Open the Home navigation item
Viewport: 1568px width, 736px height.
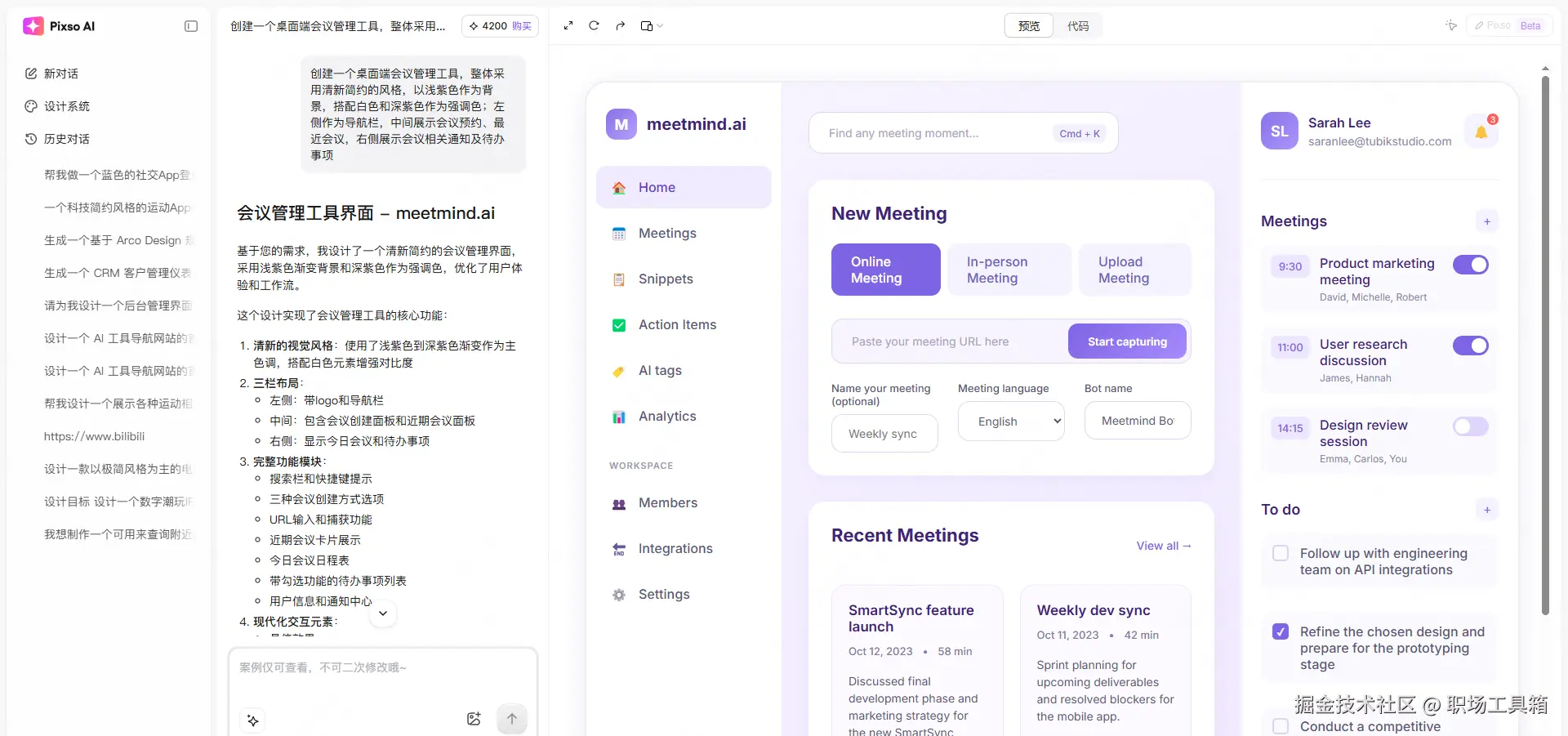point(684,187)
